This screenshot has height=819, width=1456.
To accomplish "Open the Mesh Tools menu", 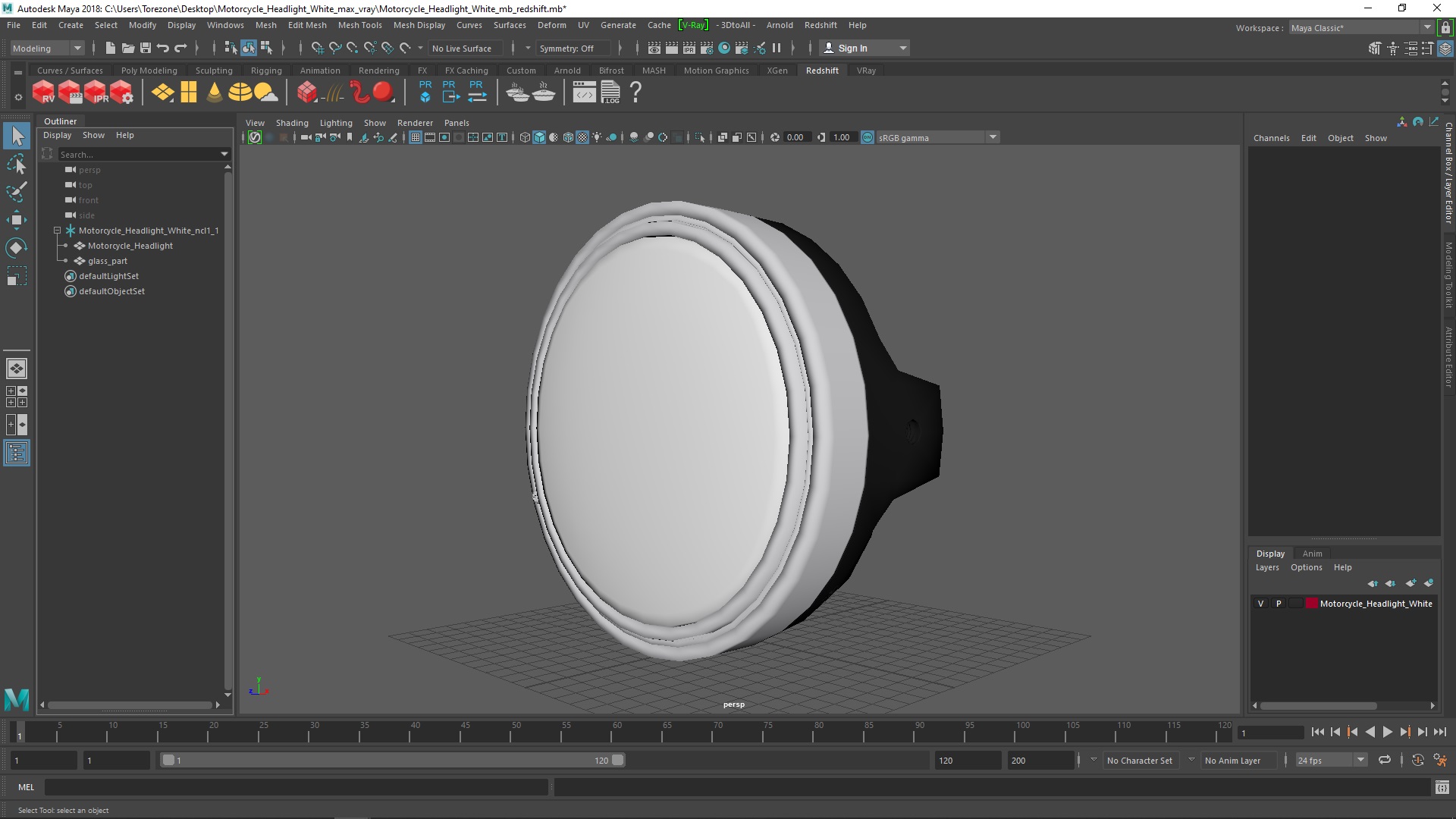I will point(359,25).
